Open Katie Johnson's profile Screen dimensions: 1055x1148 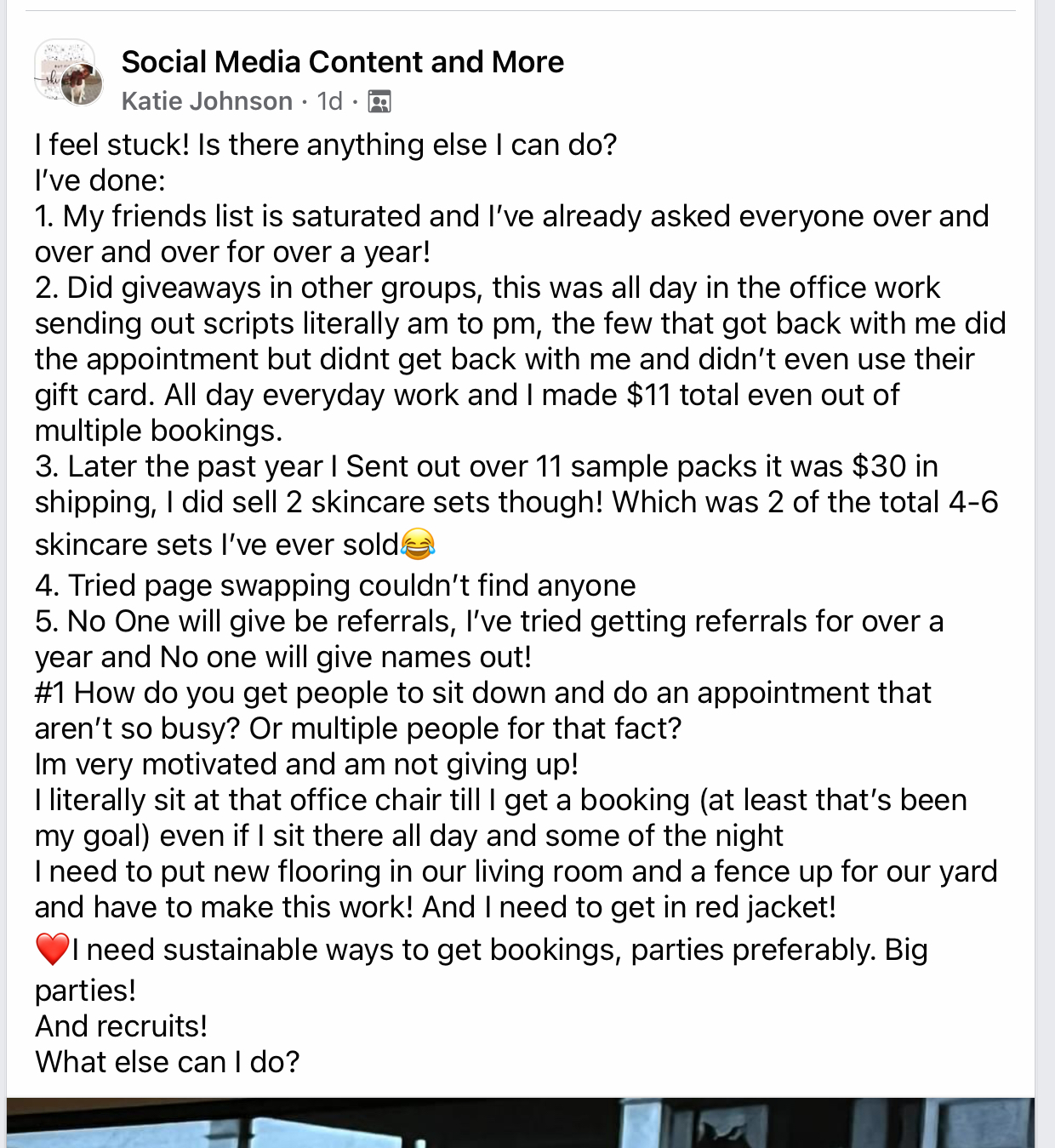pyautogui.click(x=207, y=101)
